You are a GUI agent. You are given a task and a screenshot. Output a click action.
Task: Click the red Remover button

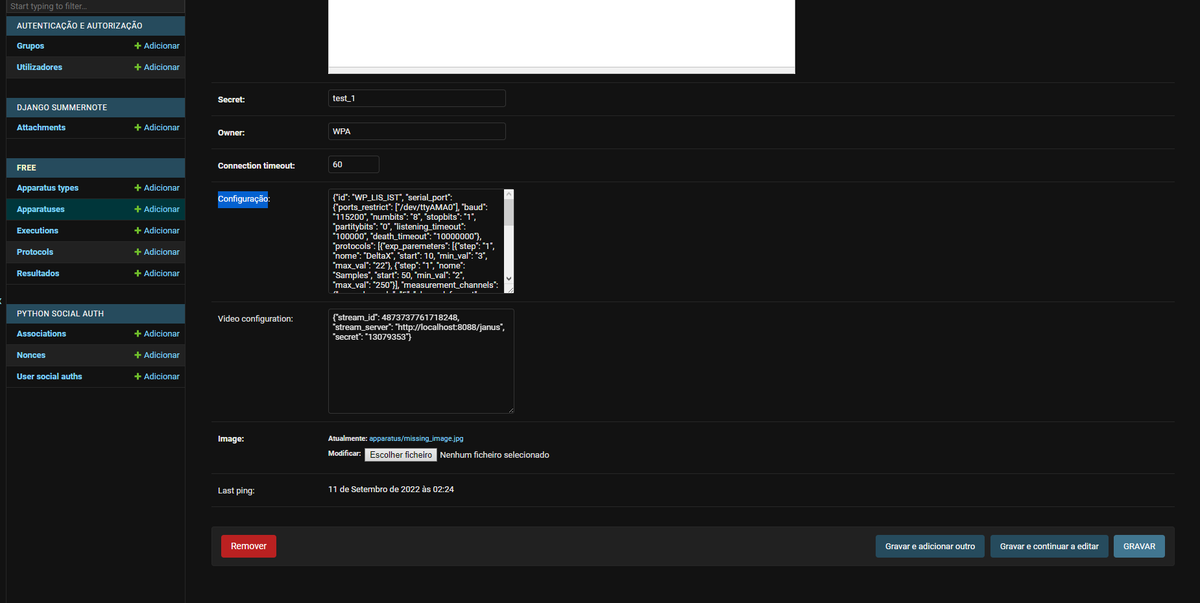click(x=248, y=546)
